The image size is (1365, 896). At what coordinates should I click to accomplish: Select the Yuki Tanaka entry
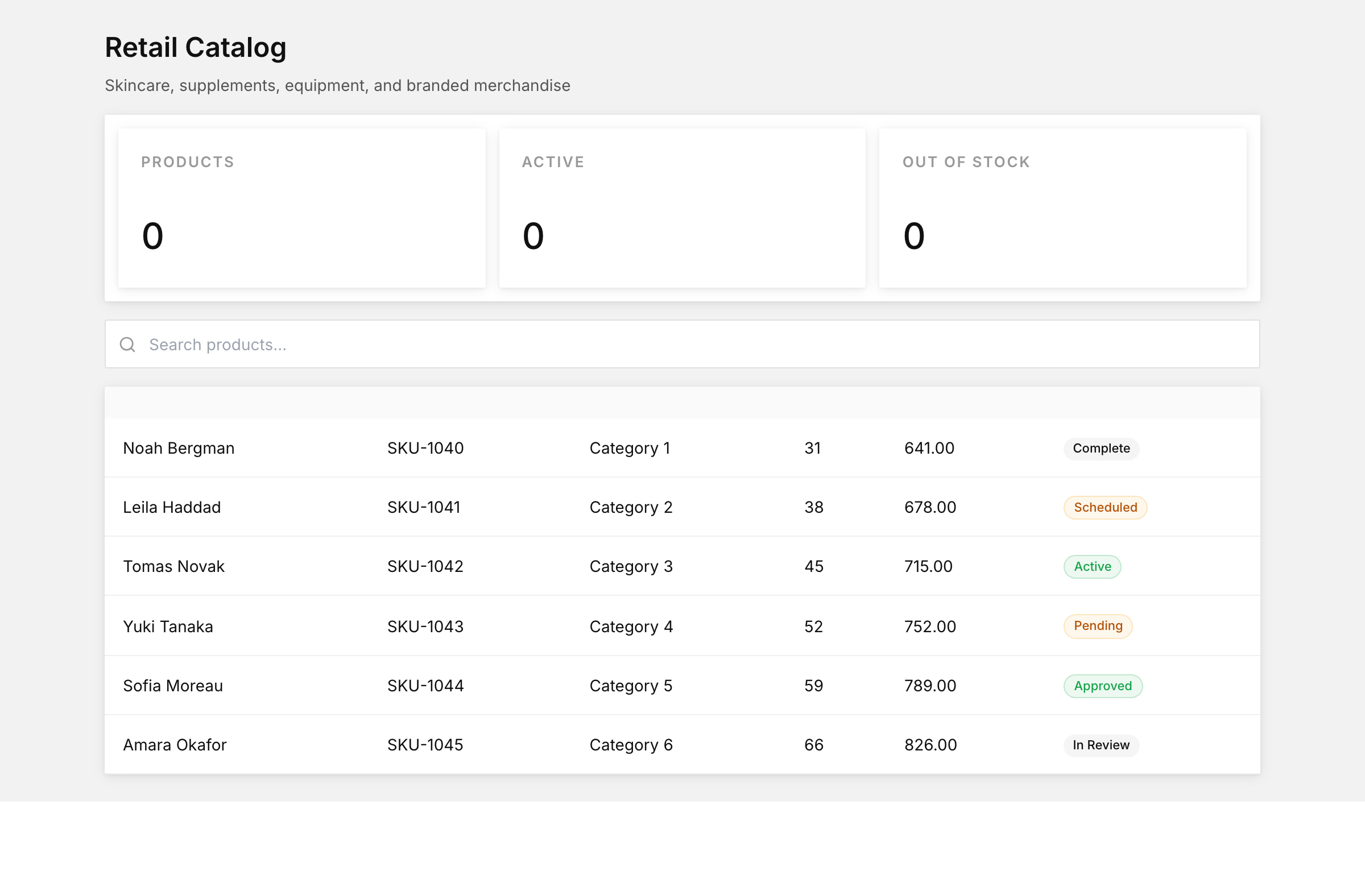[168, 627]
